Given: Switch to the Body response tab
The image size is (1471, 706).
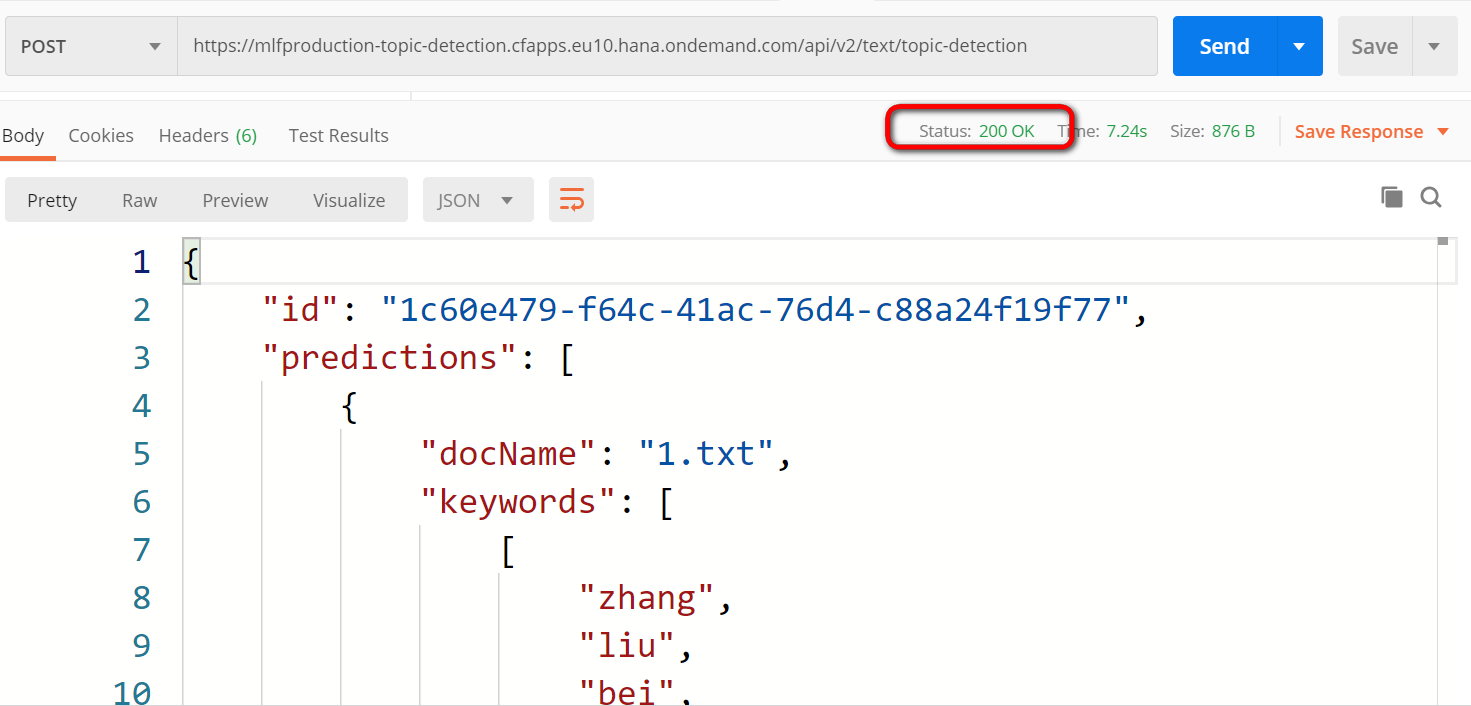Looking at the screenshot, I should (x=23, y=135).
